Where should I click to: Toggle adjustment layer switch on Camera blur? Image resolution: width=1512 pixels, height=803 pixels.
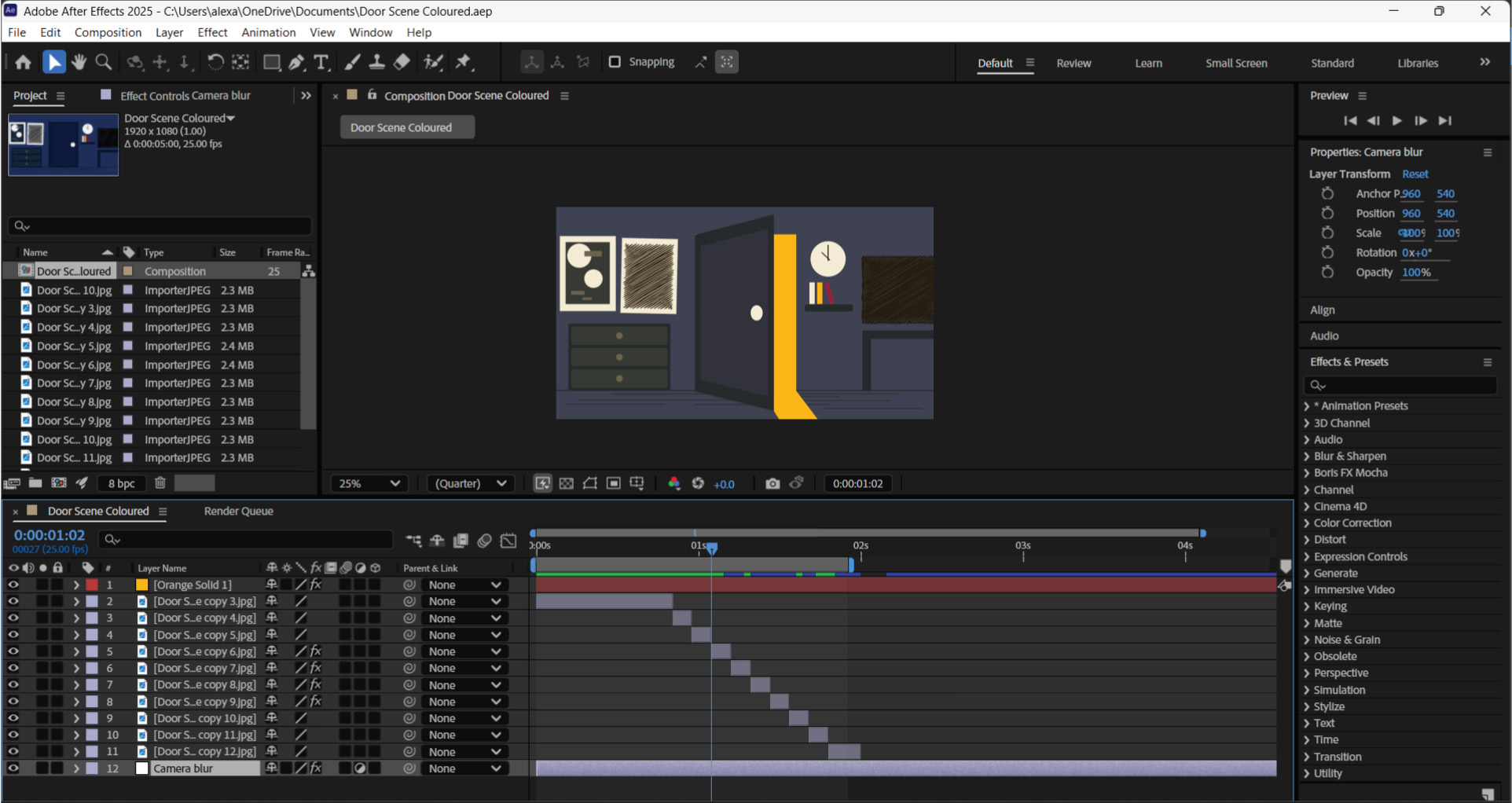tap(360, 768)
